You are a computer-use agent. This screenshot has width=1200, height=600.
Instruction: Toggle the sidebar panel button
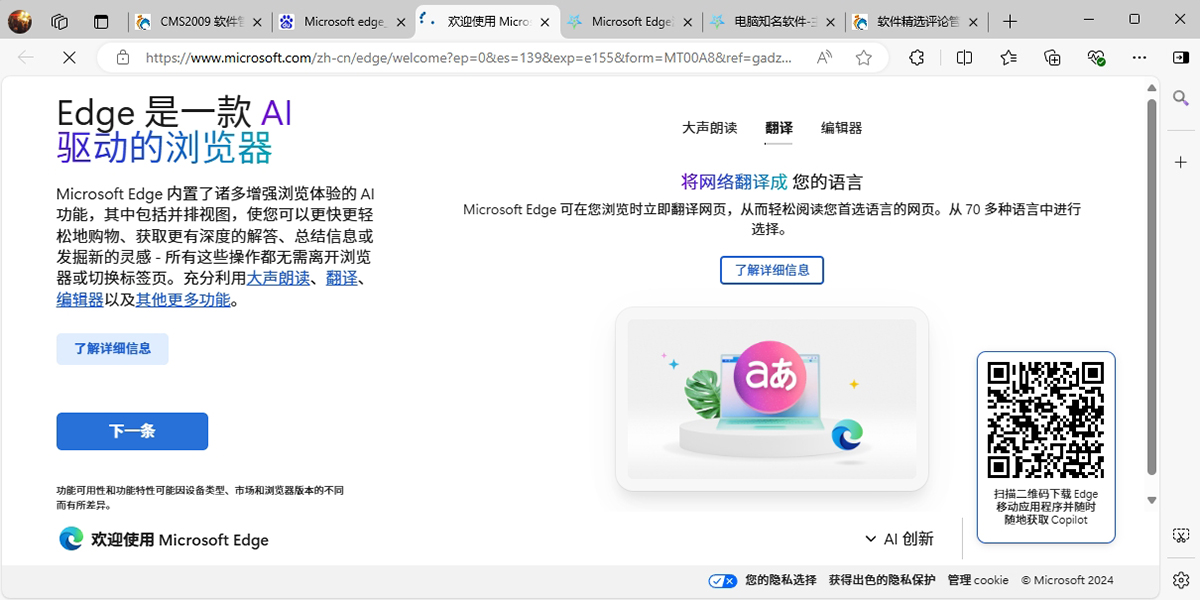pyautogui.click(x=1180, y=58)
